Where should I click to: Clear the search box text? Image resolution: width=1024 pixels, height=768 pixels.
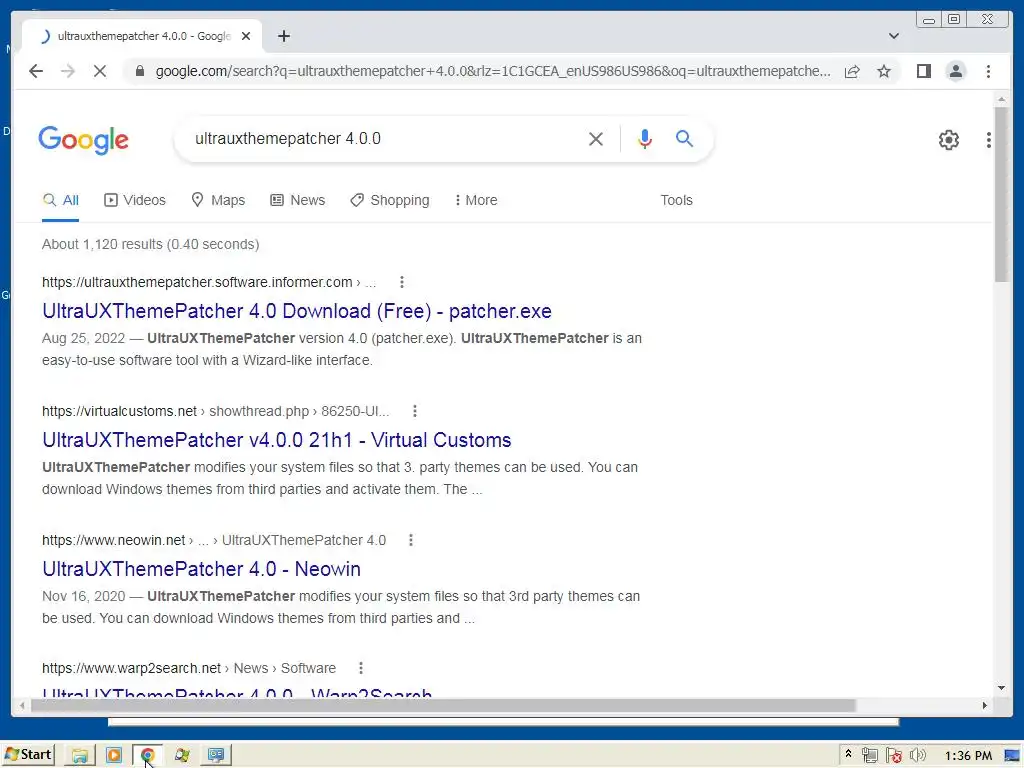pos(596,139)
